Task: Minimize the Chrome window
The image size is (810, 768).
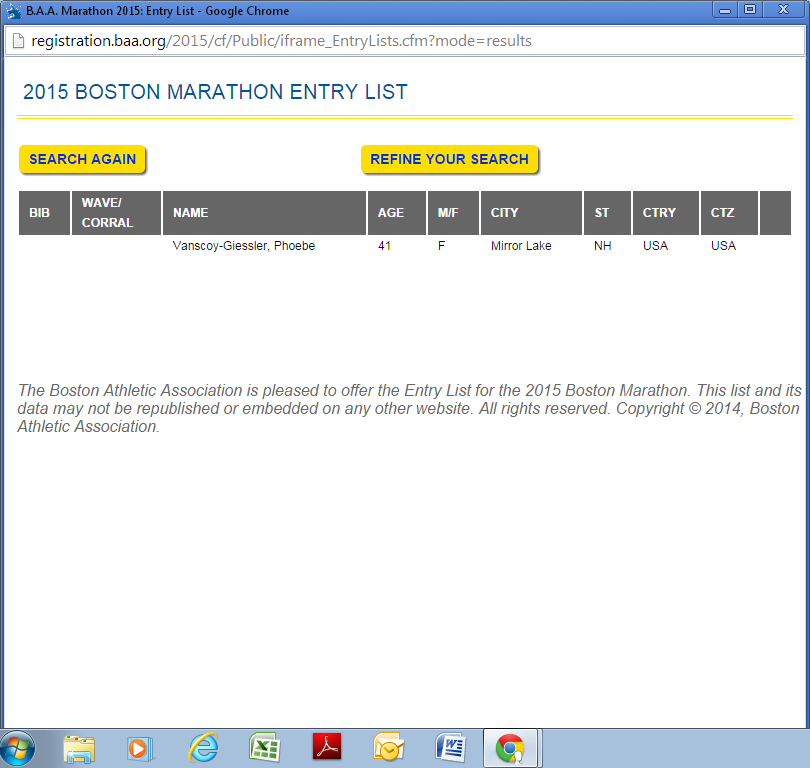Action: 725,10
